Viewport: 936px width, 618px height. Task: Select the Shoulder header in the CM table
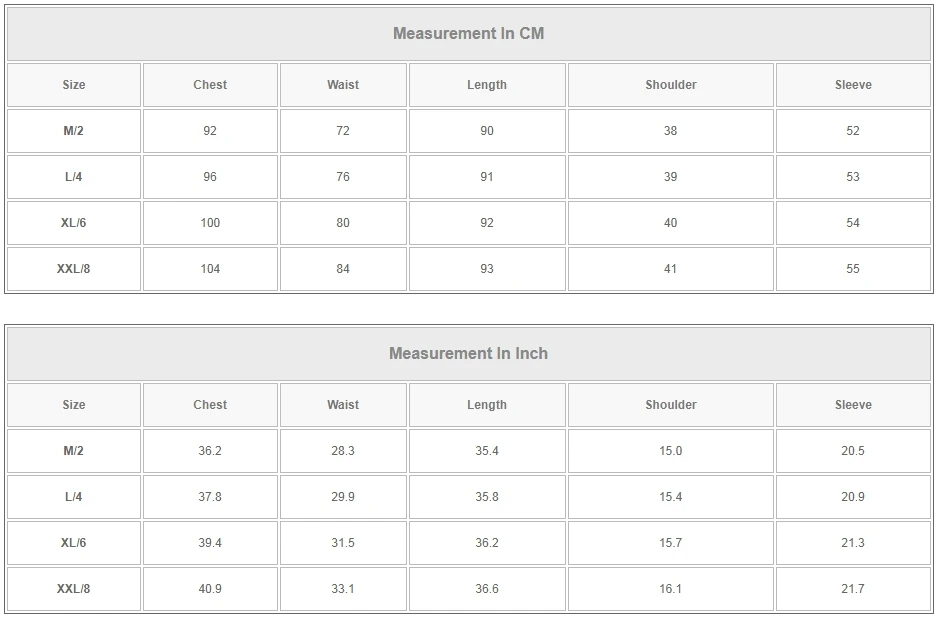coord(670,85)
